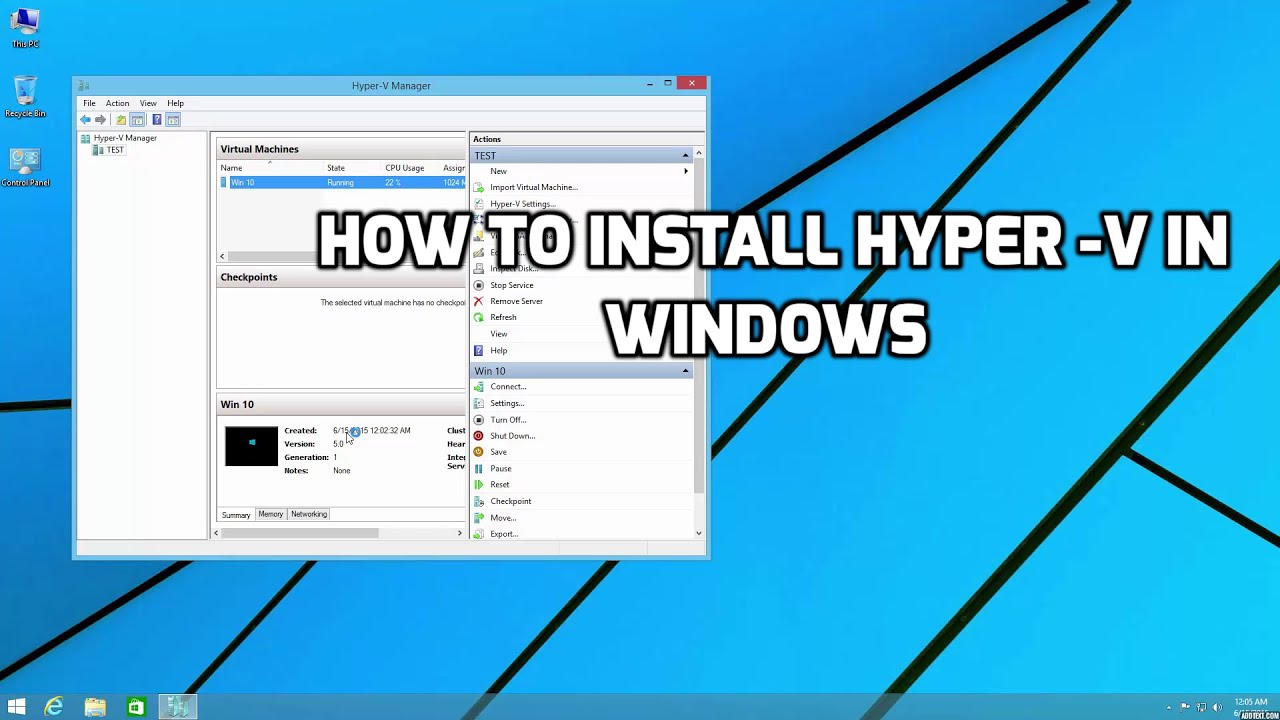Screen dimensions: 1280x720
Task: Click Checkpoint action text
Action: coord(511,501)
